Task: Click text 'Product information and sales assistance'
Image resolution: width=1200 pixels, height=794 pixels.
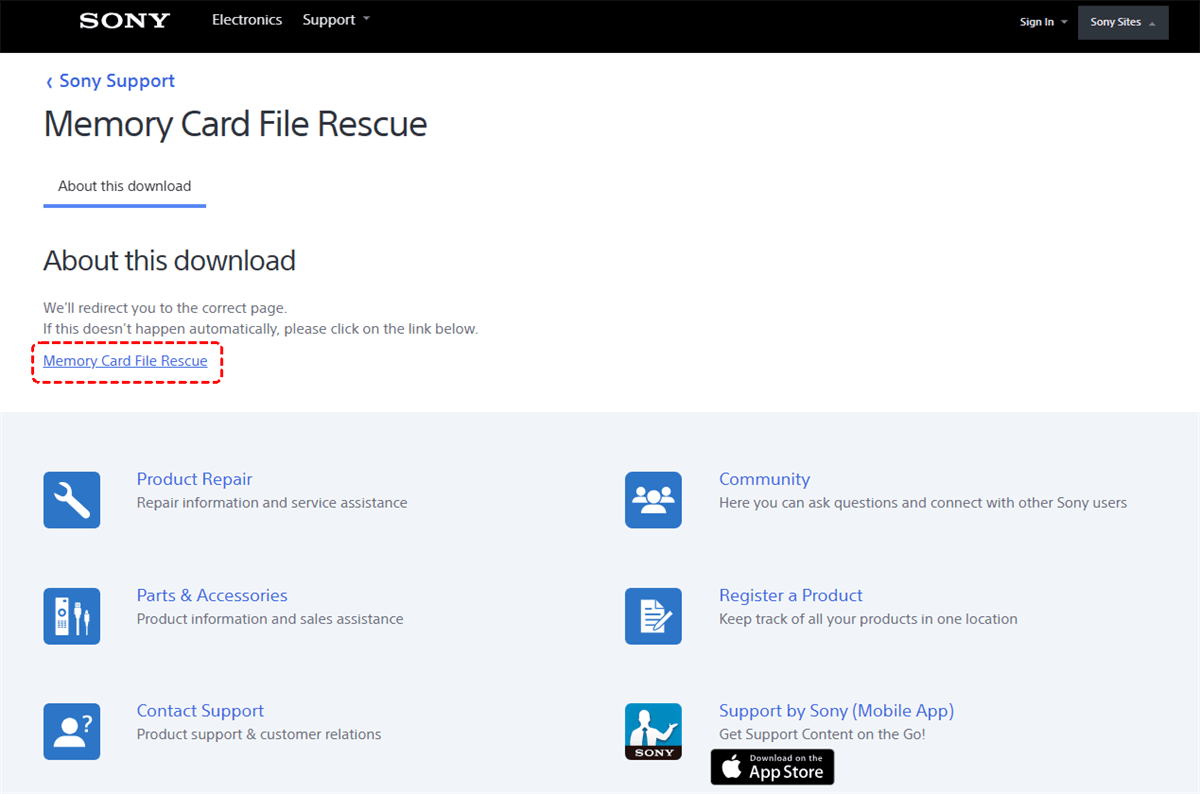Action: coord(270,619)
